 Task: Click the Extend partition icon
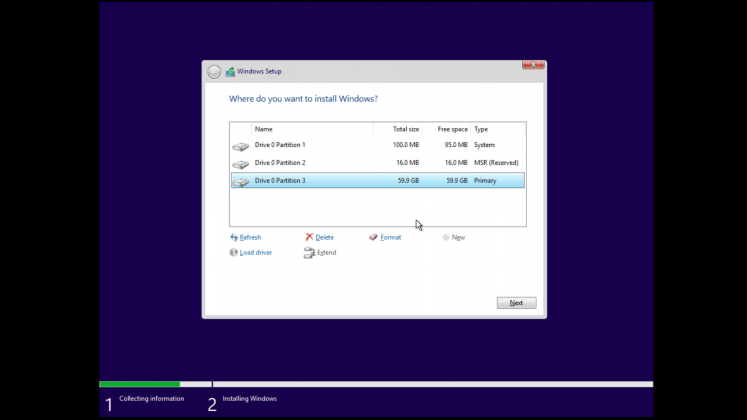pyautogui.click(x=309, y=253)
